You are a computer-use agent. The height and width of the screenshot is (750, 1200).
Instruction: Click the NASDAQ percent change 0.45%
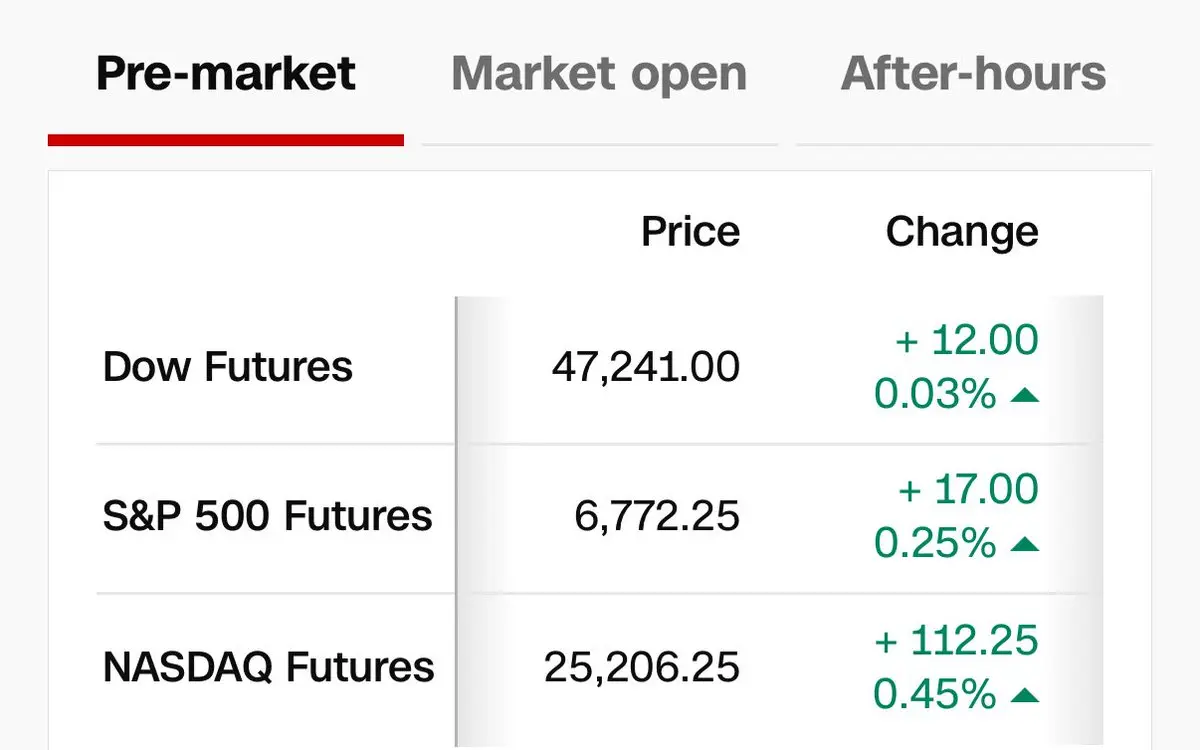[935, 695]
